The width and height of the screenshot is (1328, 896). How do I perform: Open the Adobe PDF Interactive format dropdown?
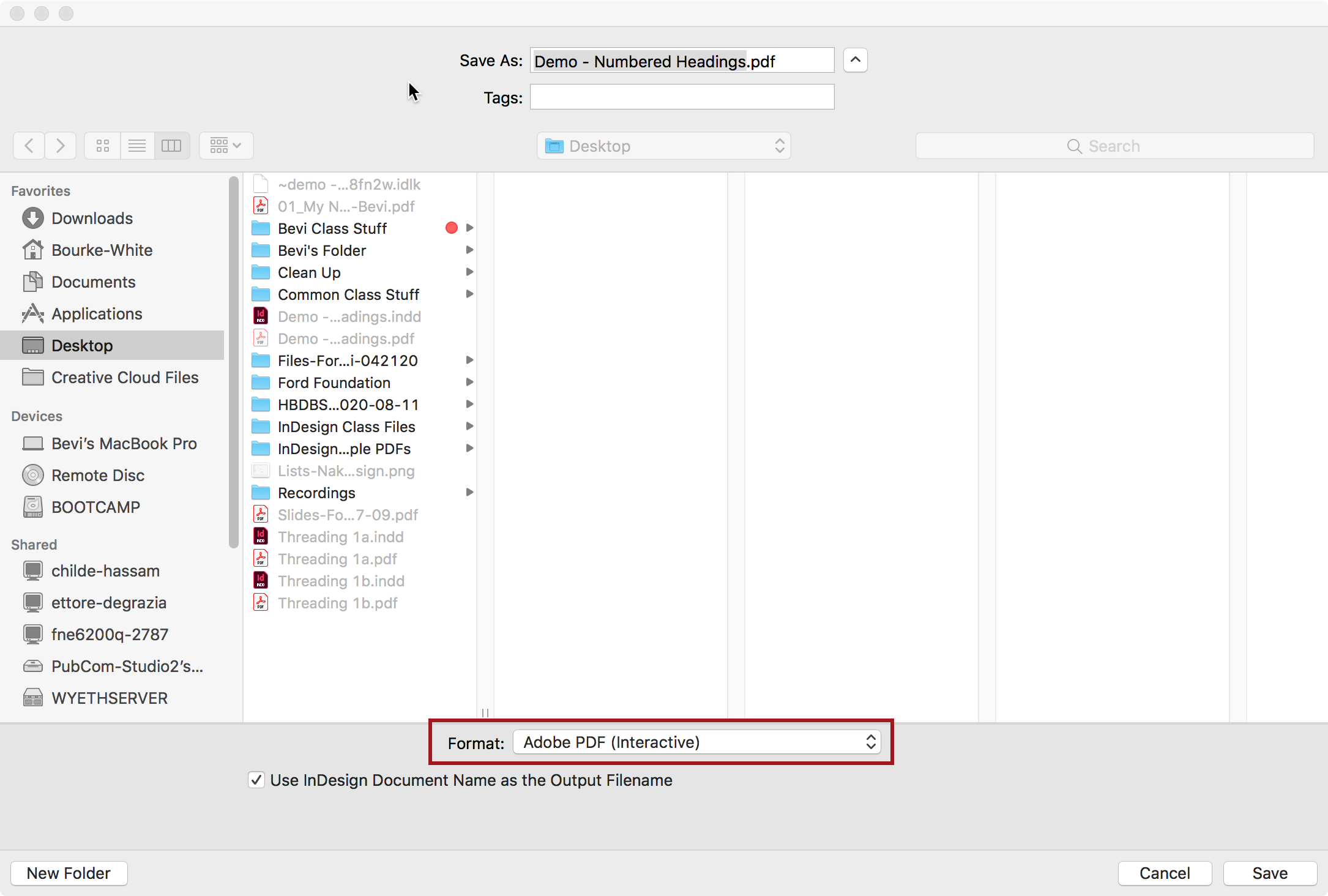click(697, 742)
